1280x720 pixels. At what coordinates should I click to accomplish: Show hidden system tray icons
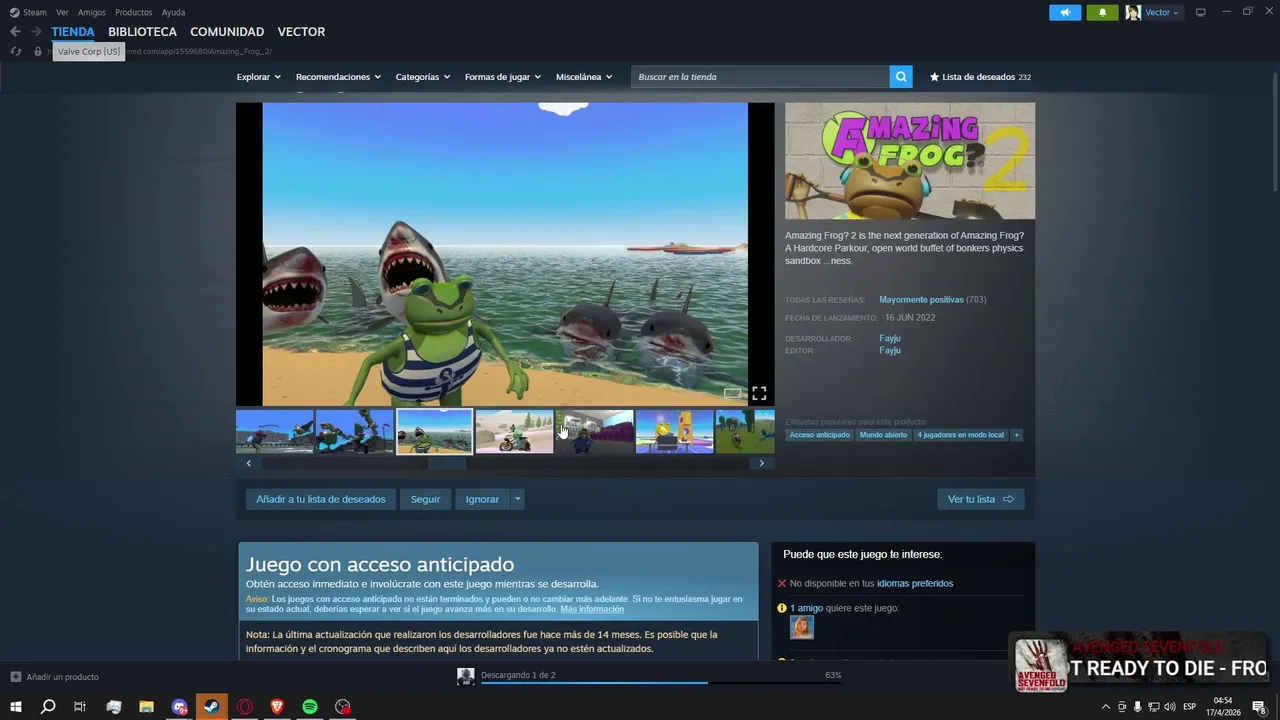coord(1105,707)
